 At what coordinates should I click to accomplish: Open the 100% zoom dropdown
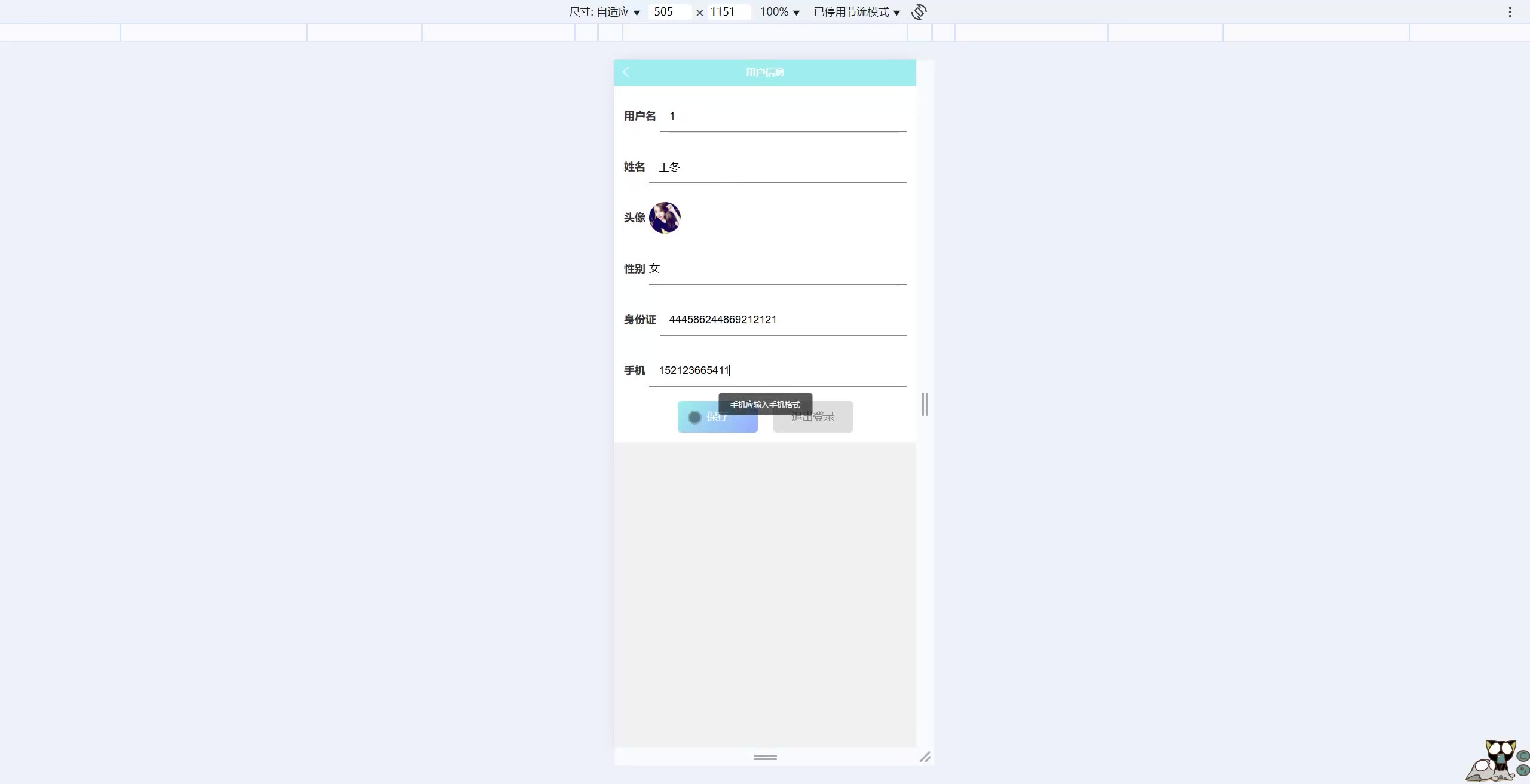coord(779,12)
